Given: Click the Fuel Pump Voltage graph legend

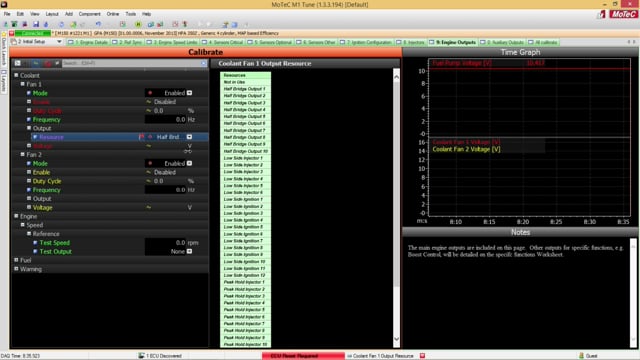Looking at the screenshot, I should [x=462, y=63].
